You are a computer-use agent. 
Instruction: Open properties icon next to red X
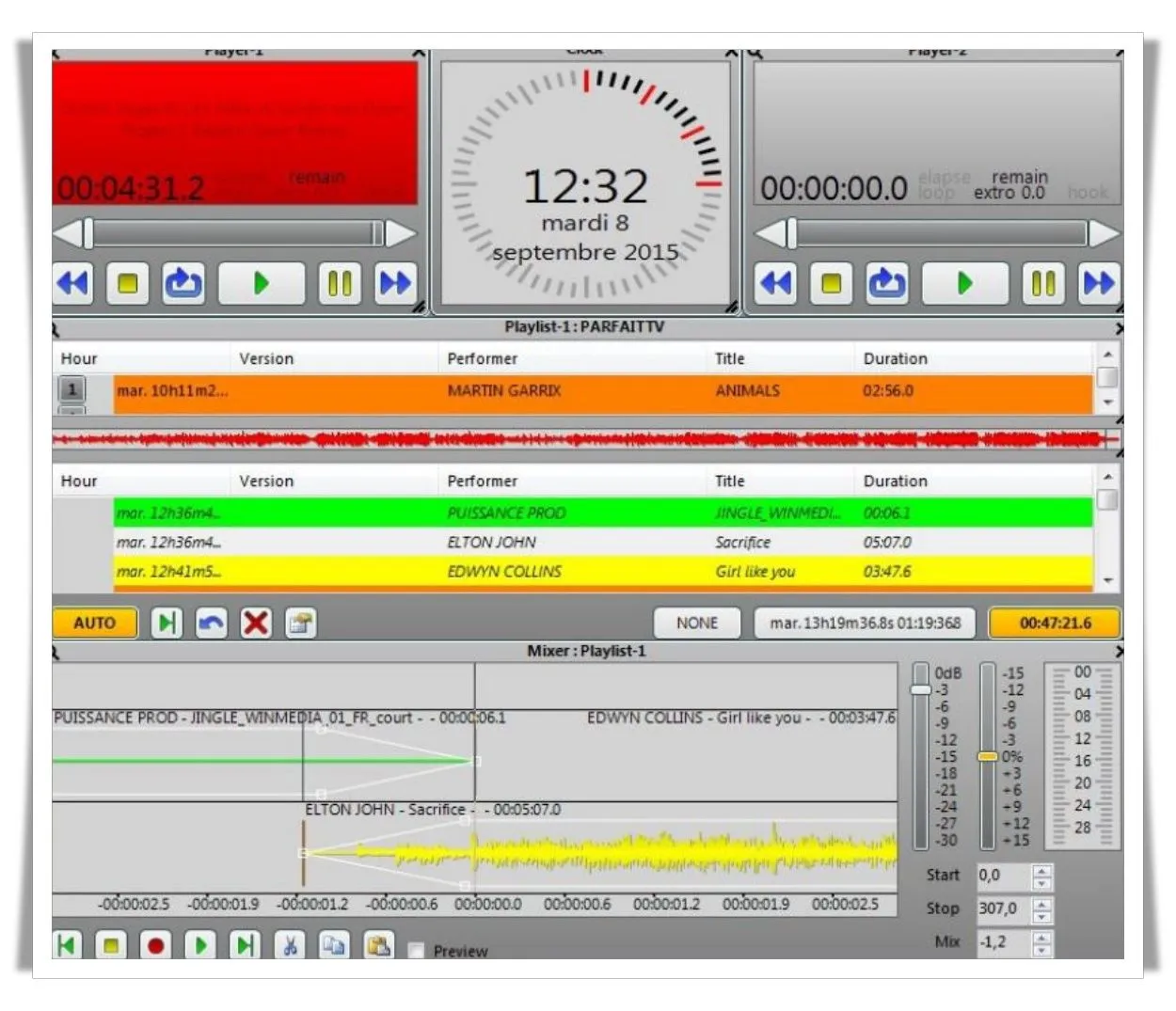pos(300,623)
